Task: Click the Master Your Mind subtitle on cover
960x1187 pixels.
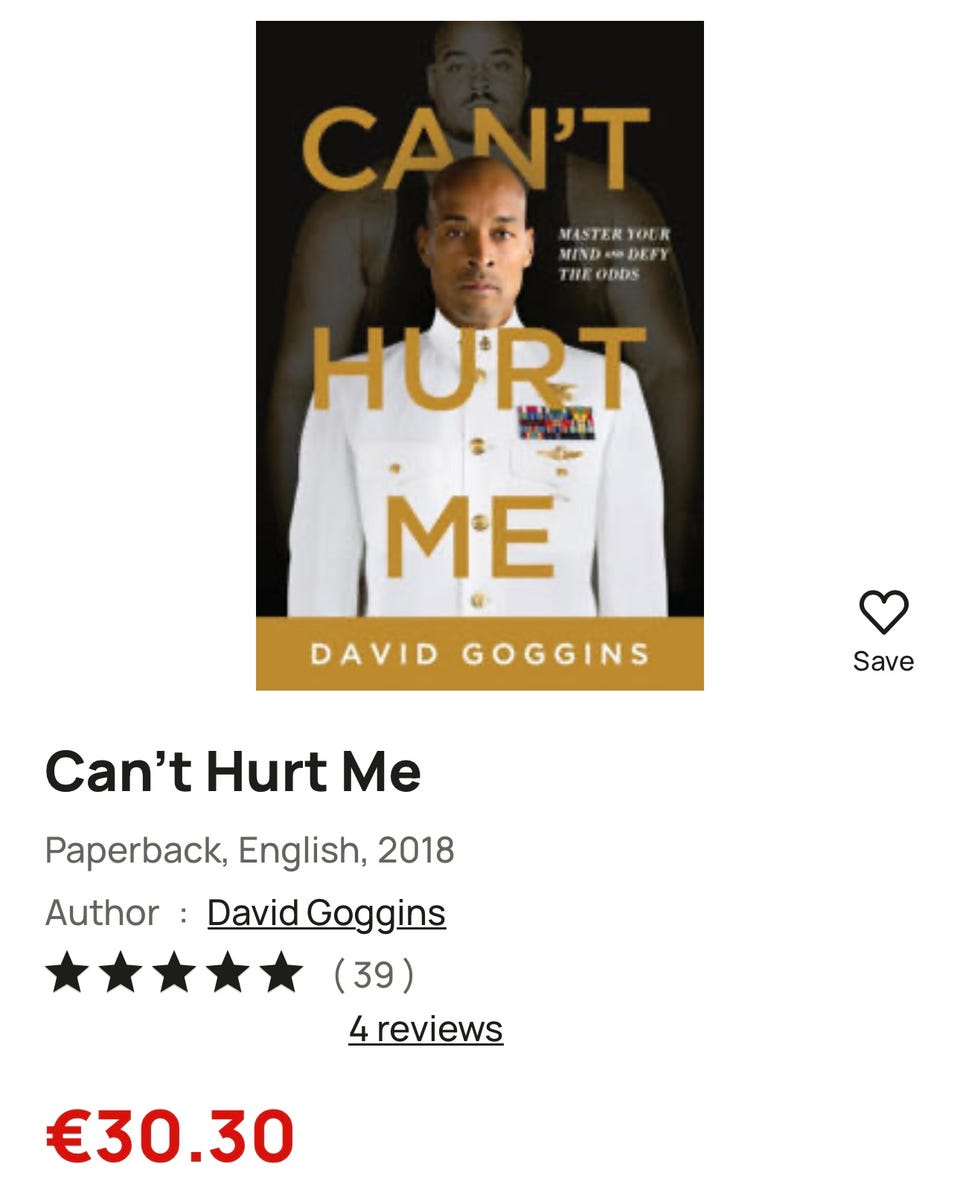Action: (x=614, y=254)
